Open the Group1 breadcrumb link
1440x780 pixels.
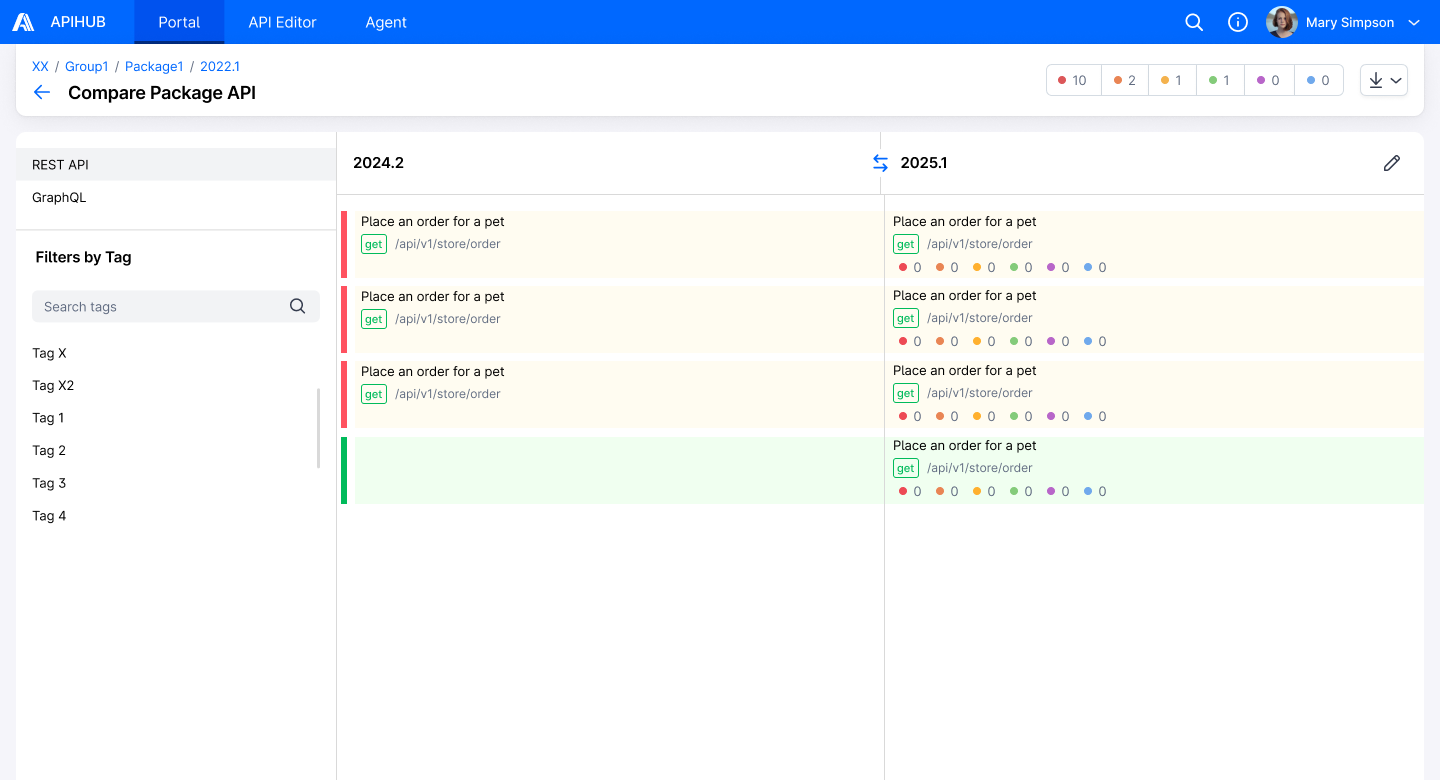coord(87,66)
